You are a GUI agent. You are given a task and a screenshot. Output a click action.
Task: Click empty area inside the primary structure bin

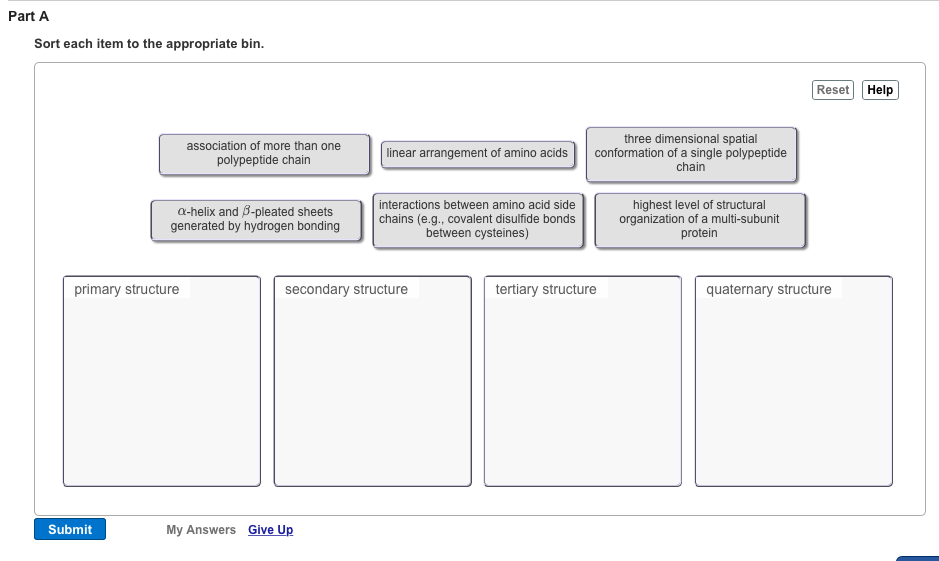162,390
